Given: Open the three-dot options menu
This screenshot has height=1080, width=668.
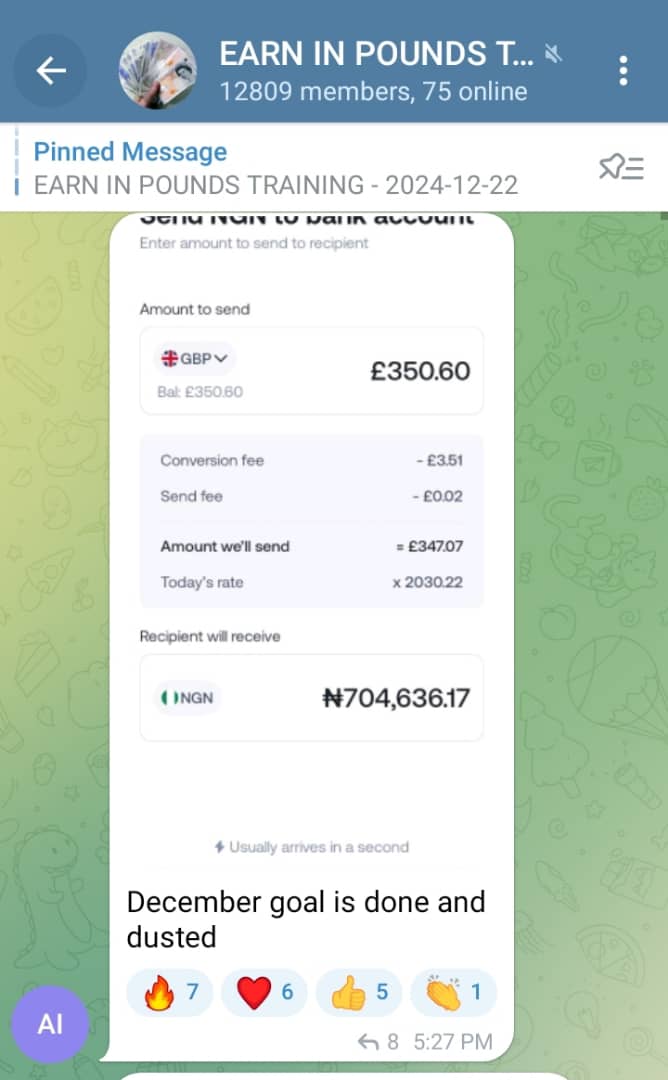Looking at the screenshot, I should click(623, 70).
